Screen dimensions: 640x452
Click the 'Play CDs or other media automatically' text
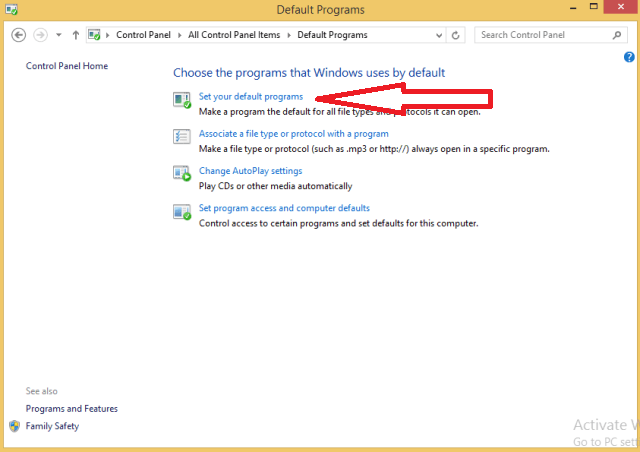coord(275,186)
